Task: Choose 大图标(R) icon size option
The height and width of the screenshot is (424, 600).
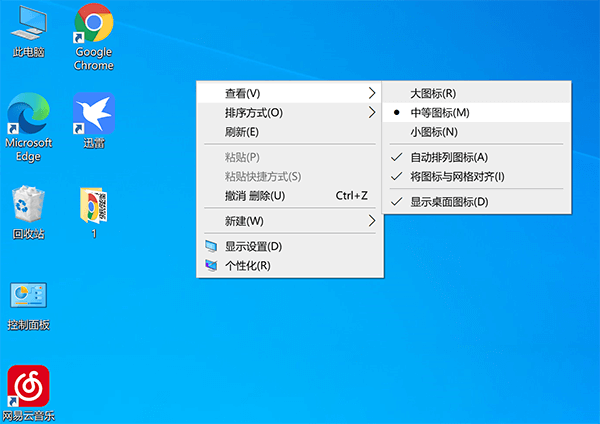Action: (433, 93)
